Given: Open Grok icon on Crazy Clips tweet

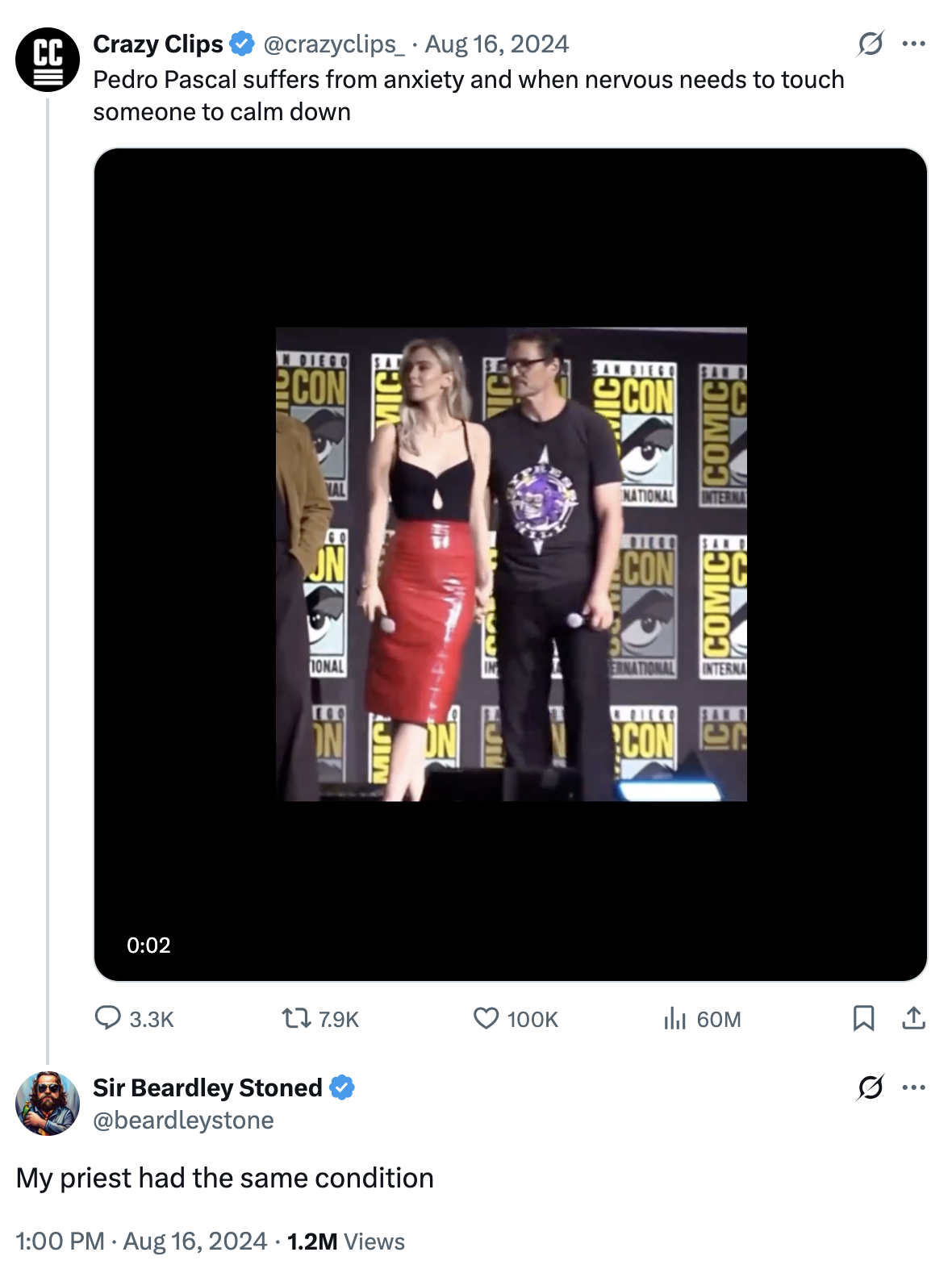Looking at the screenshot, I should coord(871,44).
